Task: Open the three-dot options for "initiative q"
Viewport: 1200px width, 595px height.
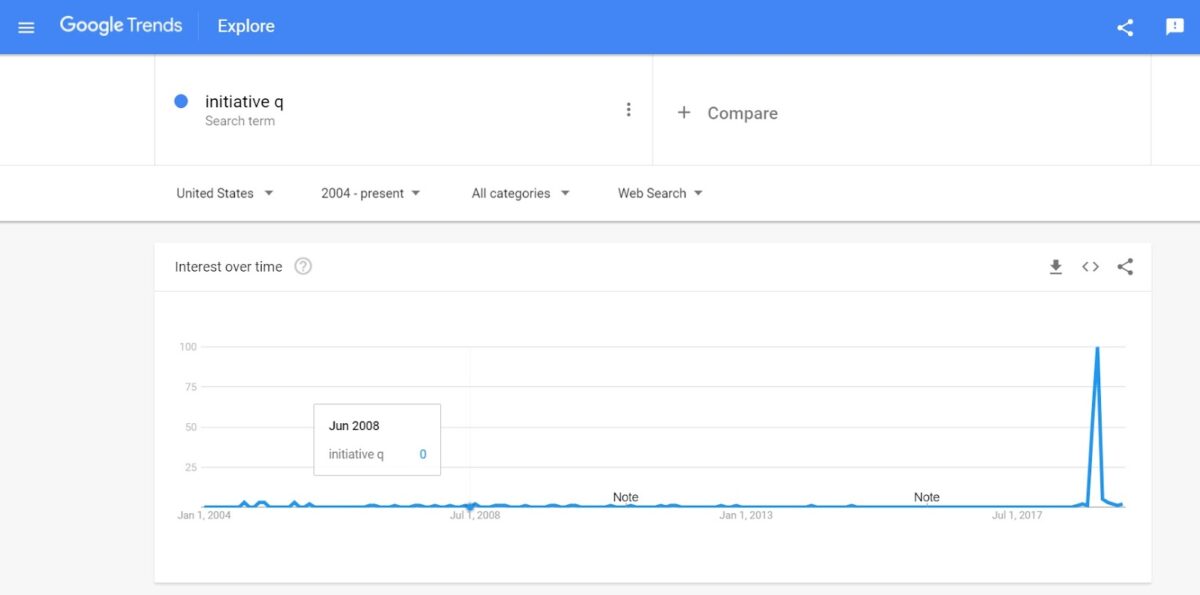Action: click(x=628, y=110)
